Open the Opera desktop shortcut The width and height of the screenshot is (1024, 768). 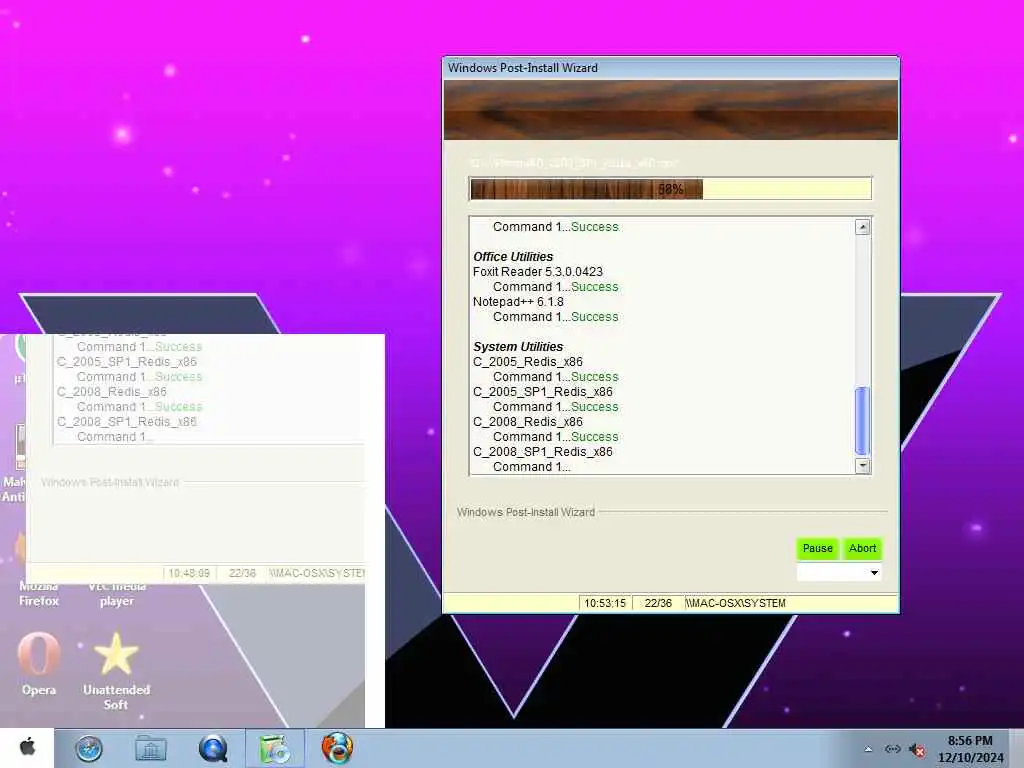pos(39,664)
